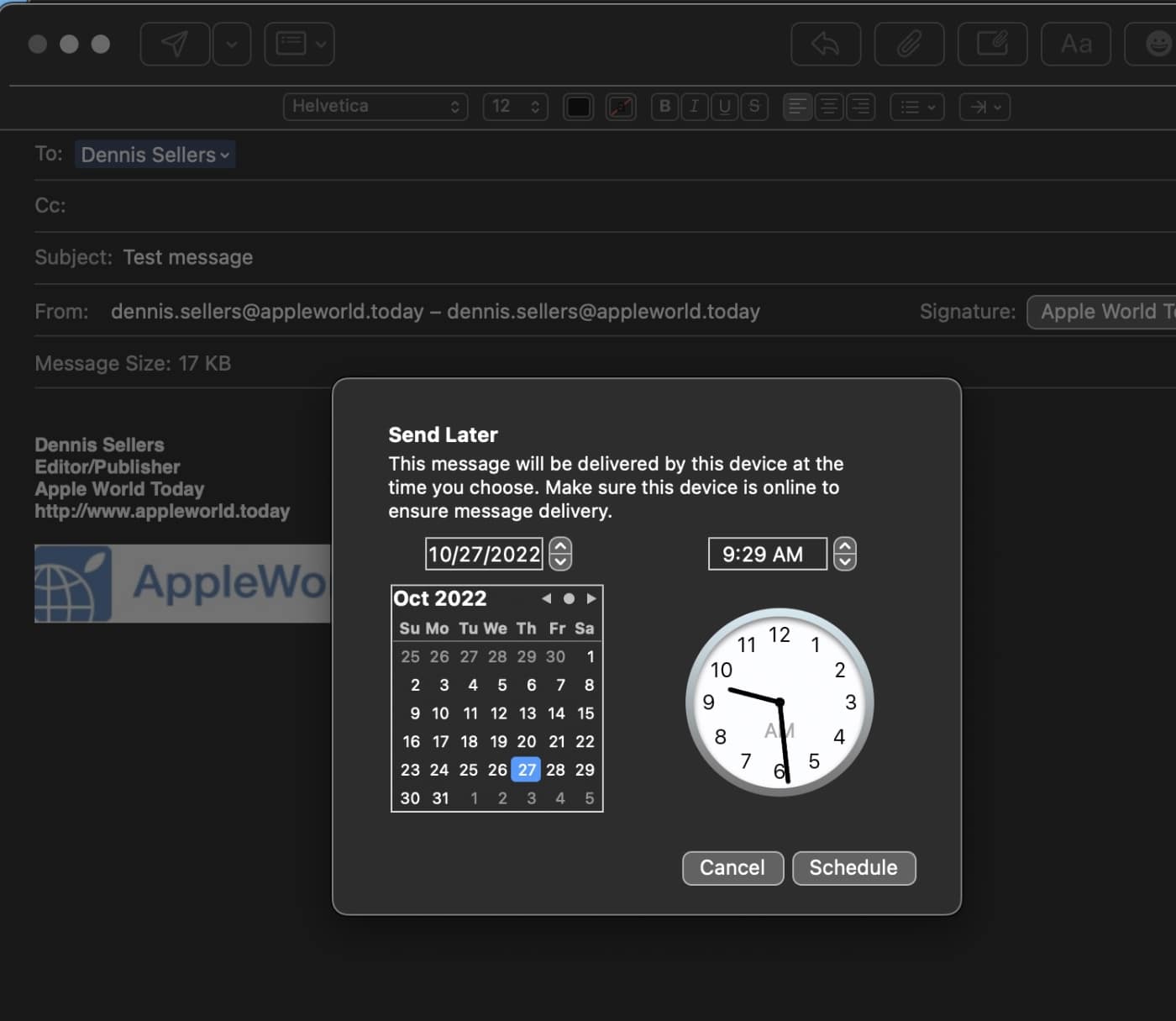
Task: Go to next month in calendar
Action: (591, 598)
